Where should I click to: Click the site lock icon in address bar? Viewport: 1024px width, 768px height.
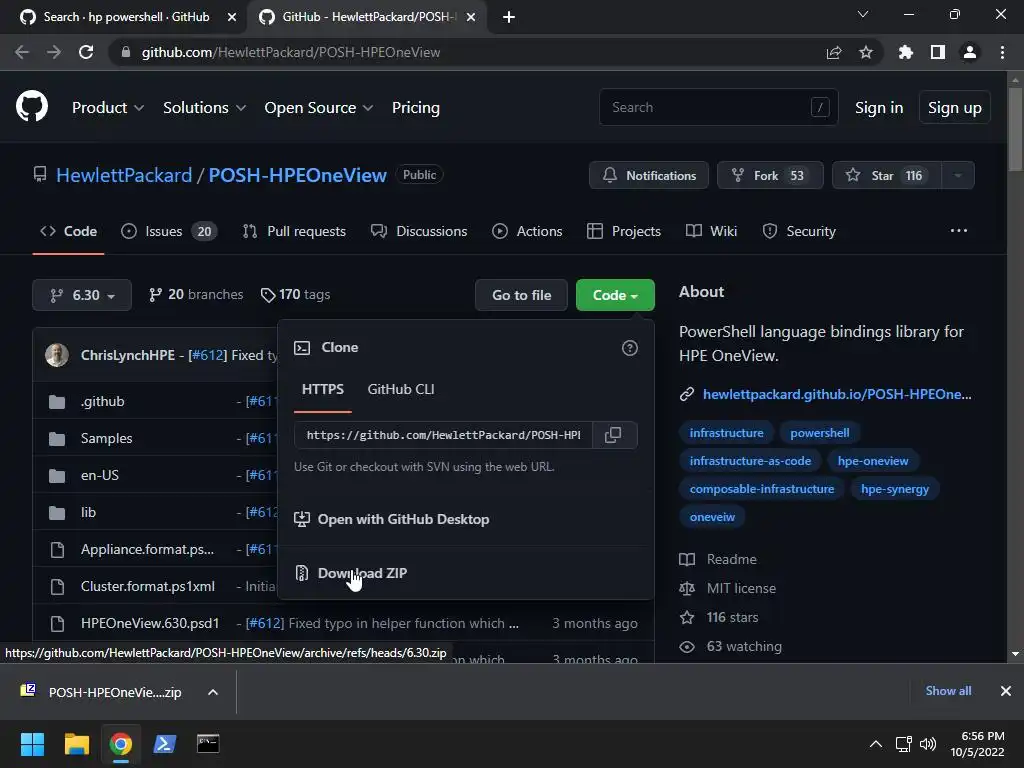pos(126,52)
